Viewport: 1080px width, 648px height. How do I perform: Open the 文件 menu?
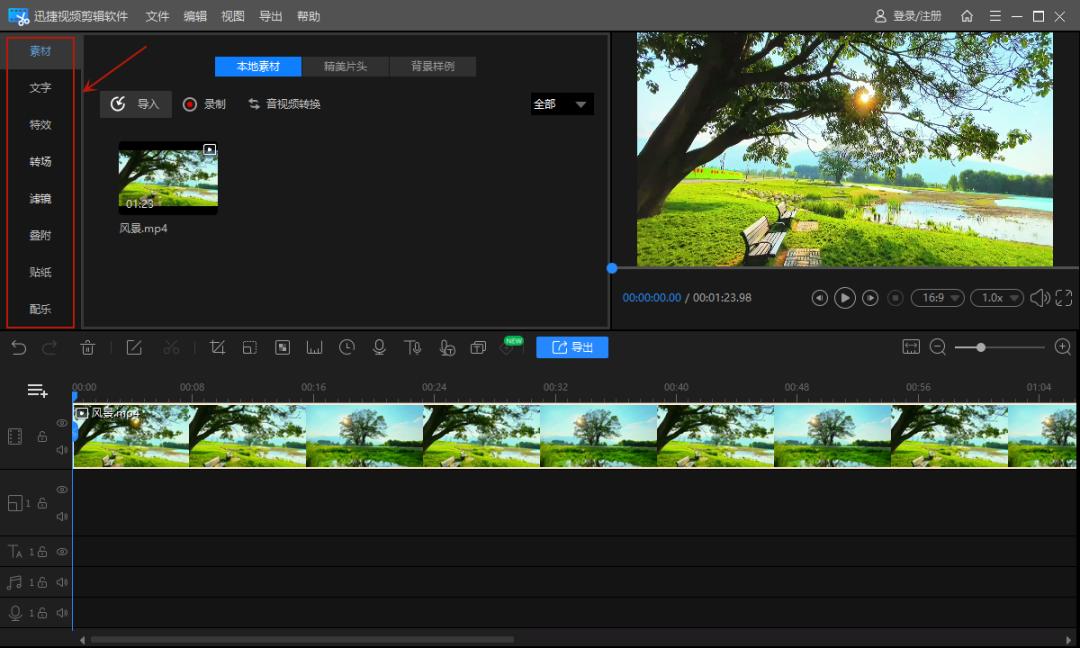pyautogui.click(x=157, y=16)
